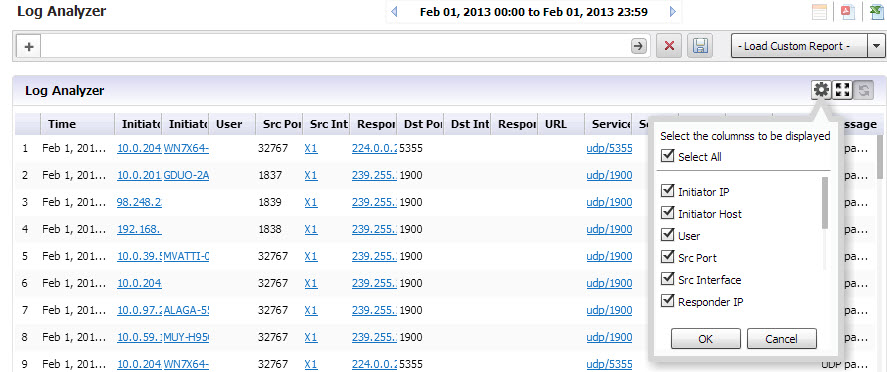Click source port 1839 in row 3

coord(270,202)
